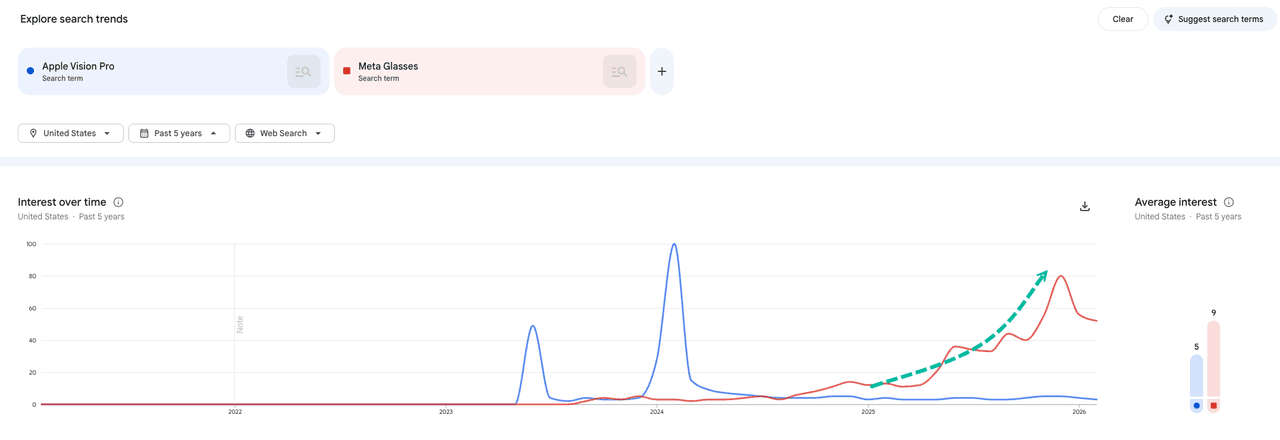
Task: Click the Meta Glasses search-type icon
Action: click(620, 72)
